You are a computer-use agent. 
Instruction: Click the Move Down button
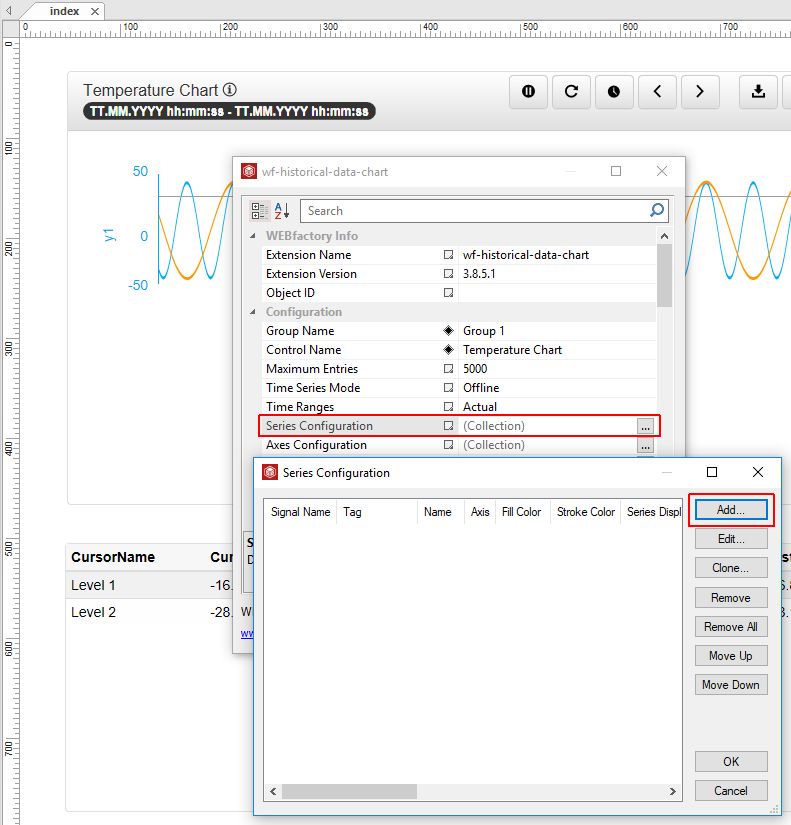click(x=731, y=685)
